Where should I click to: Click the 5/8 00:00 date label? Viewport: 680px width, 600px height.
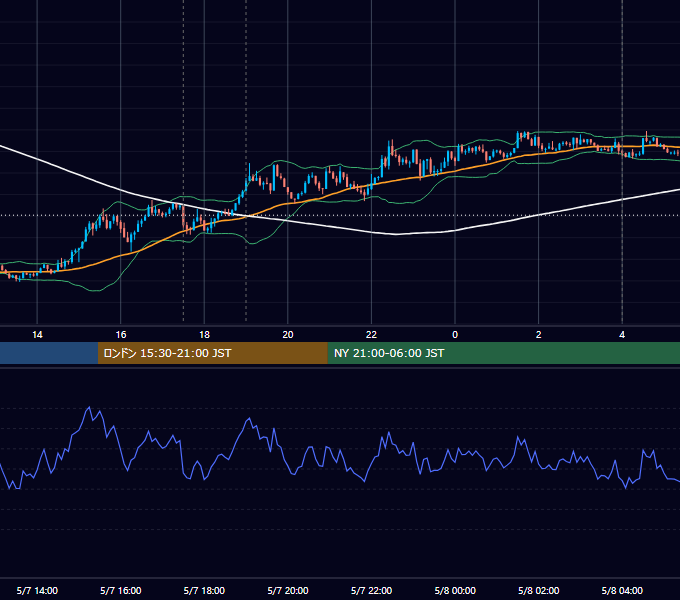455,590
